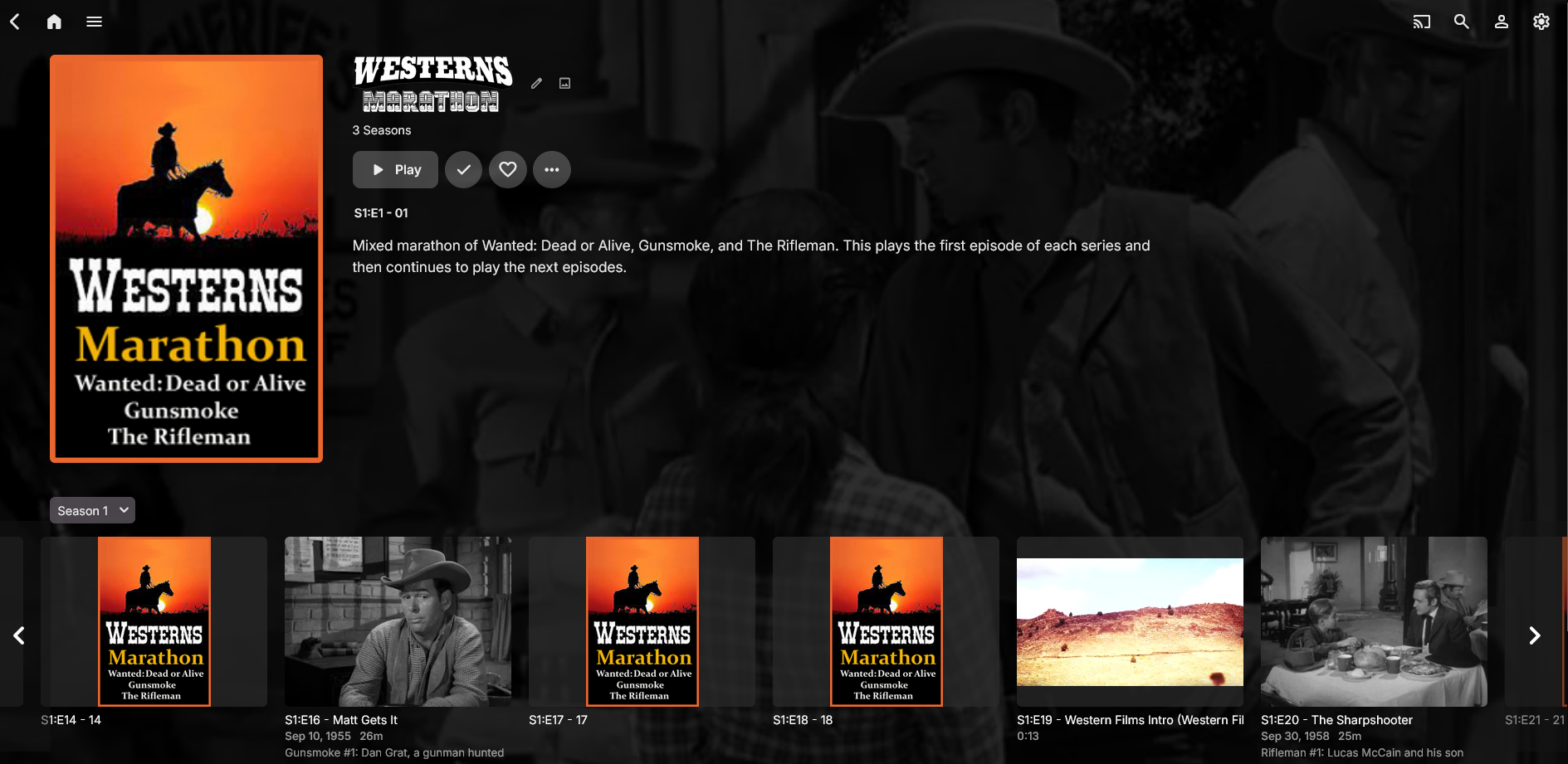Click the 'Rifleman #1: Lucas McCain' episode description
Screen dimensions: 1568x764
click(x=1362, y=752)
